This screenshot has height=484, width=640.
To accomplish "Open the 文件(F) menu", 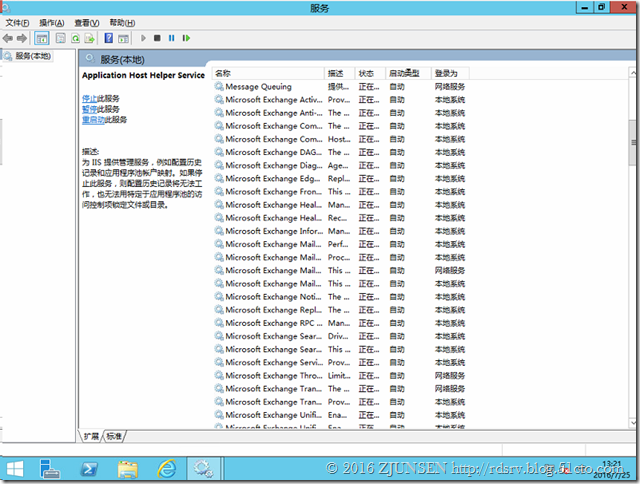I will coord(17,23).
